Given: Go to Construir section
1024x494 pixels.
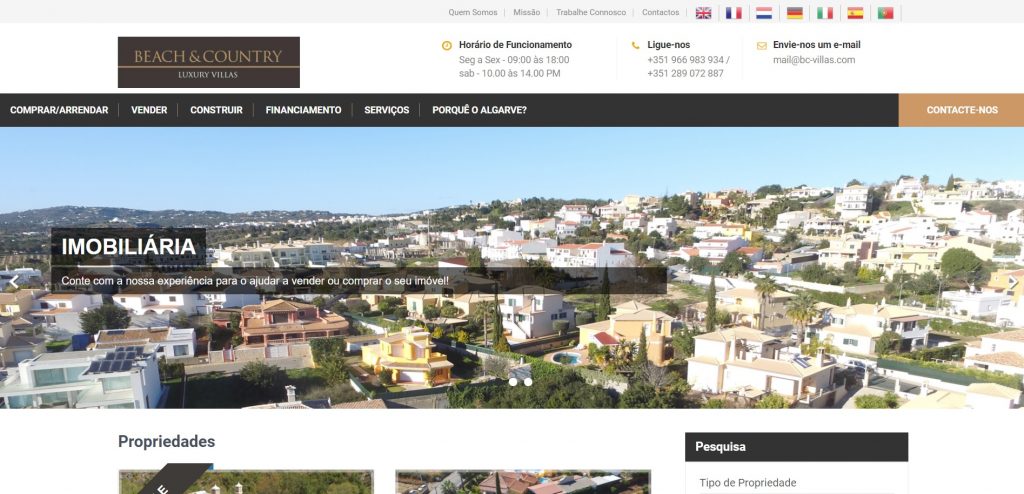Looking at the screenshot, I should [x=216, y=110].
